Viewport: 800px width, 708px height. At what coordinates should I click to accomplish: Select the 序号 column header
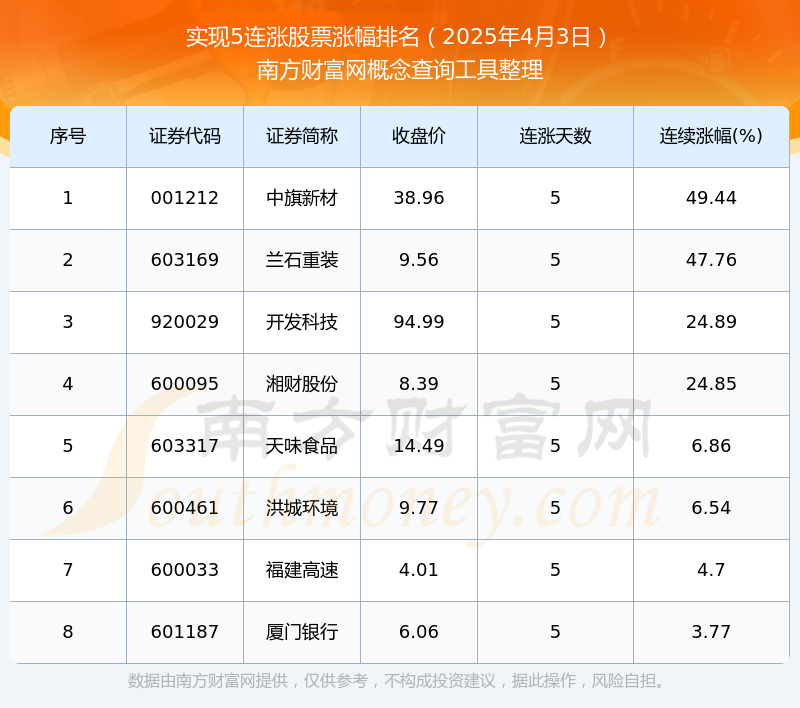(x=68, y=136)
